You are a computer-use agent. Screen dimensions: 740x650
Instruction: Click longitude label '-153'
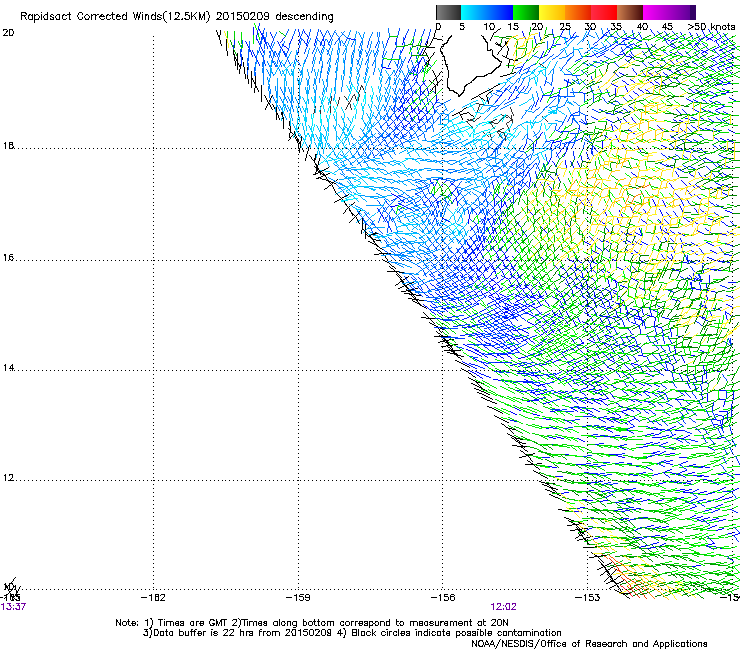pyautogui.click(x=588, y=598)
